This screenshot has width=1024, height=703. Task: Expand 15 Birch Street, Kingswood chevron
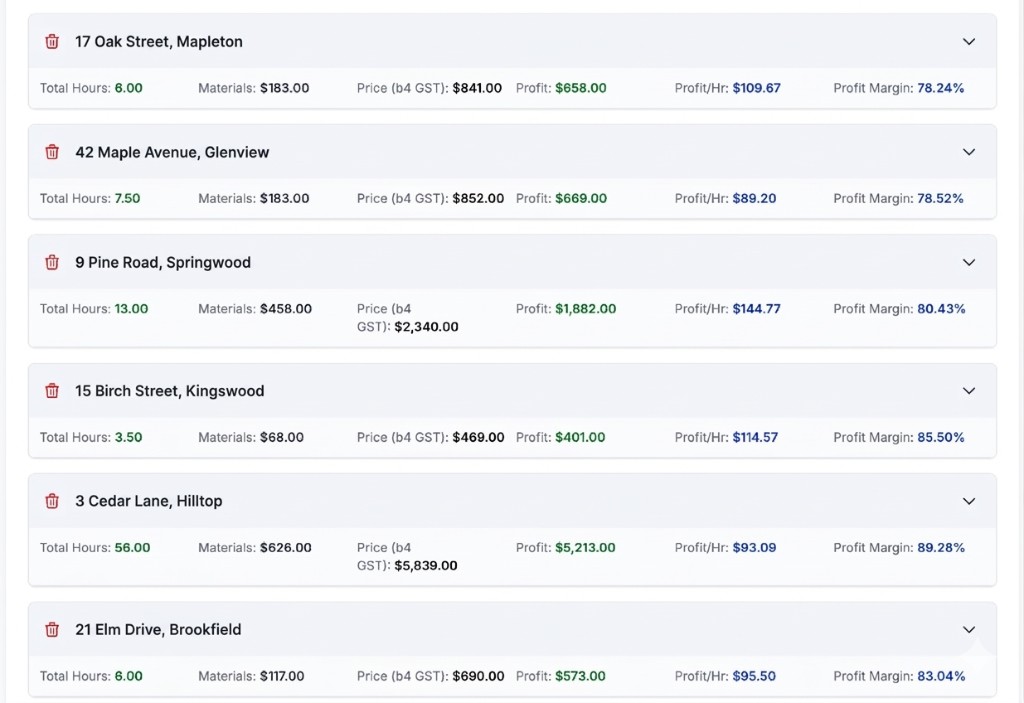point(968,391)
